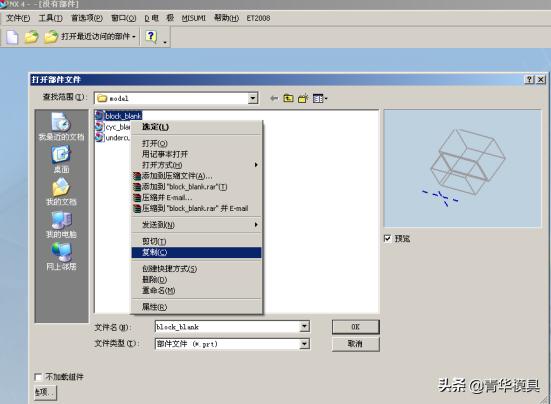
Task: Click the OK button
Action: pos(356,327)
